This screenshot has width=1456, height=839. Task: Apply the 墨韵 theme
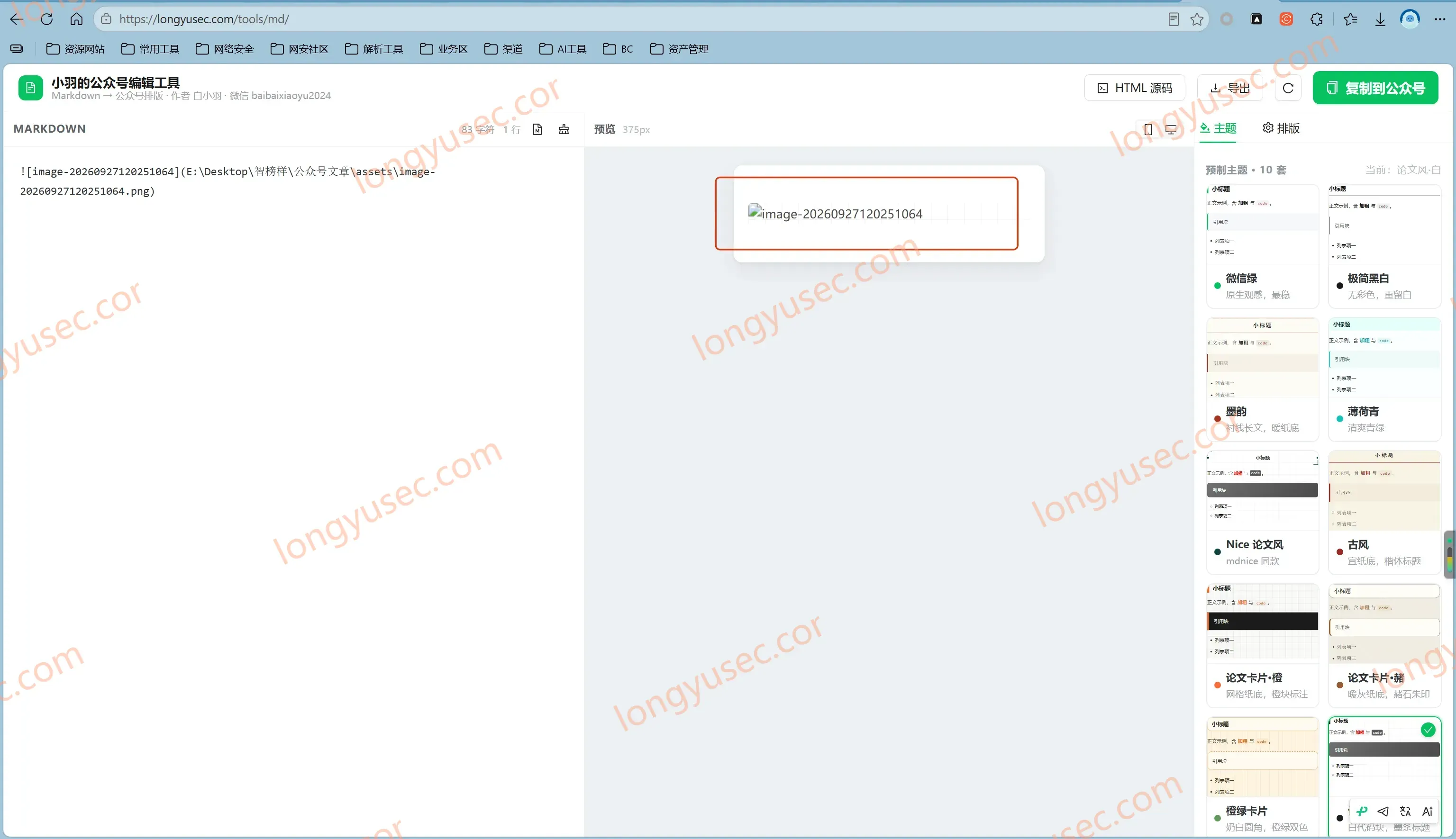coord(1262,379)
